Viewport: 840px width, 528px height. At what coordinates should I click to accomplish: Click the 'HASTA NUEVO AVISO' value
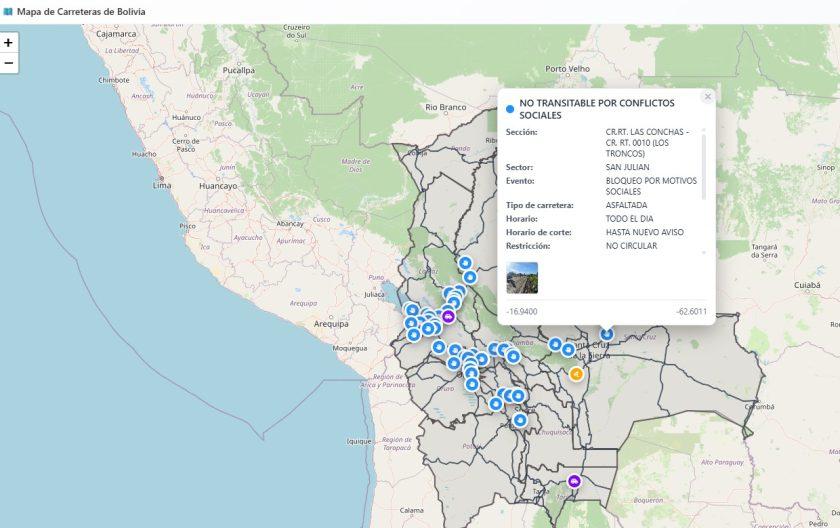[644, 232]
